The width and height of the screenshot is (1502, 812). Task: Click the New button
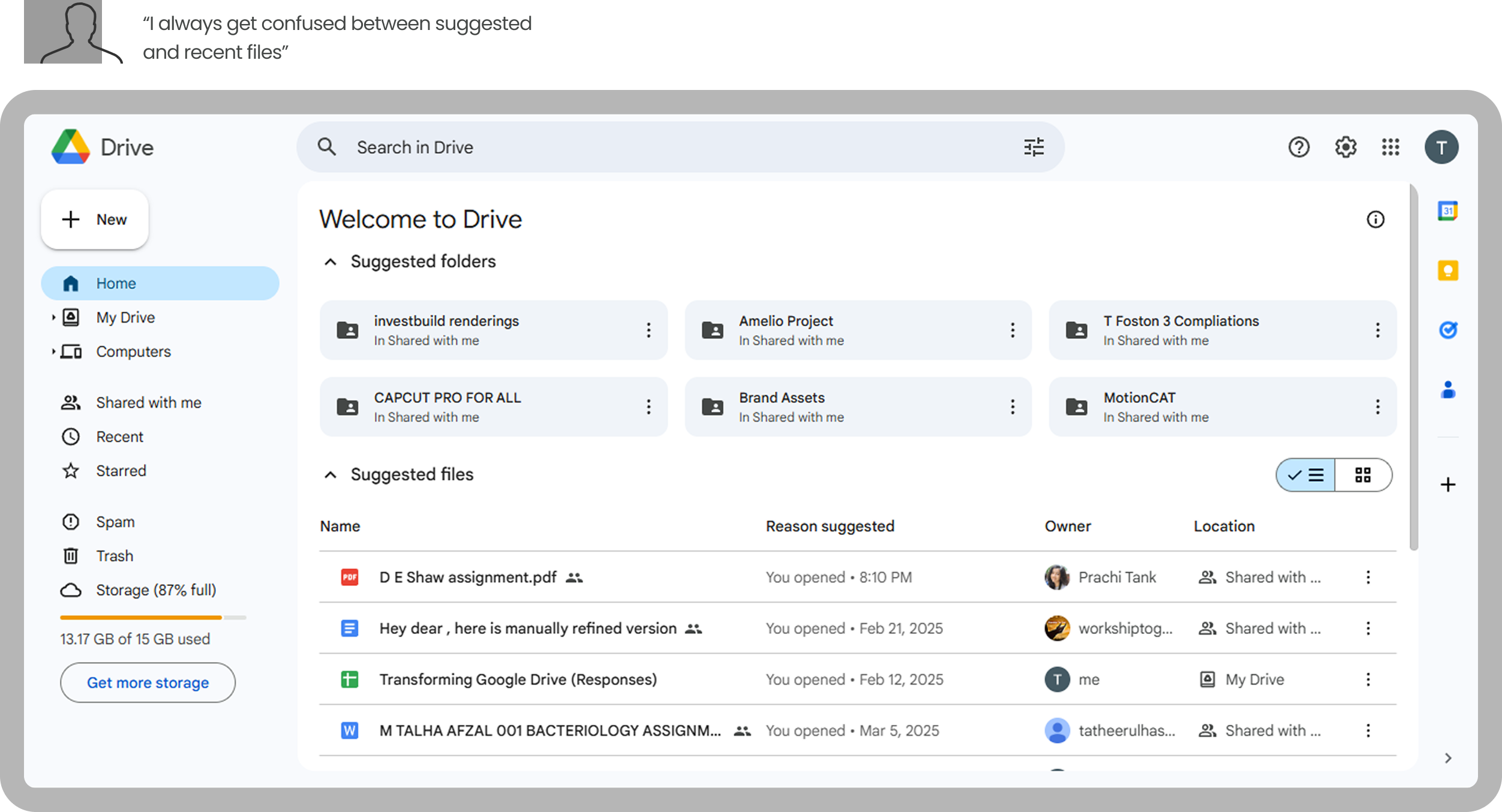[95, 219]
